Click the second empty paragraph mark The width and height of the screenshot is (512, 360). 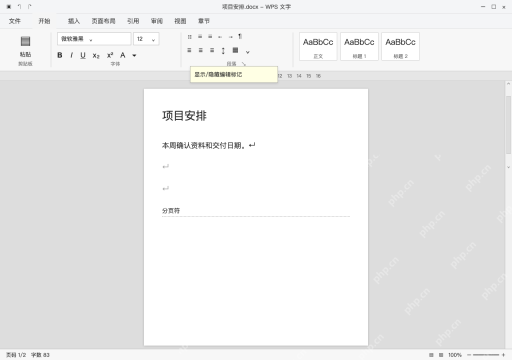point(166,188)
